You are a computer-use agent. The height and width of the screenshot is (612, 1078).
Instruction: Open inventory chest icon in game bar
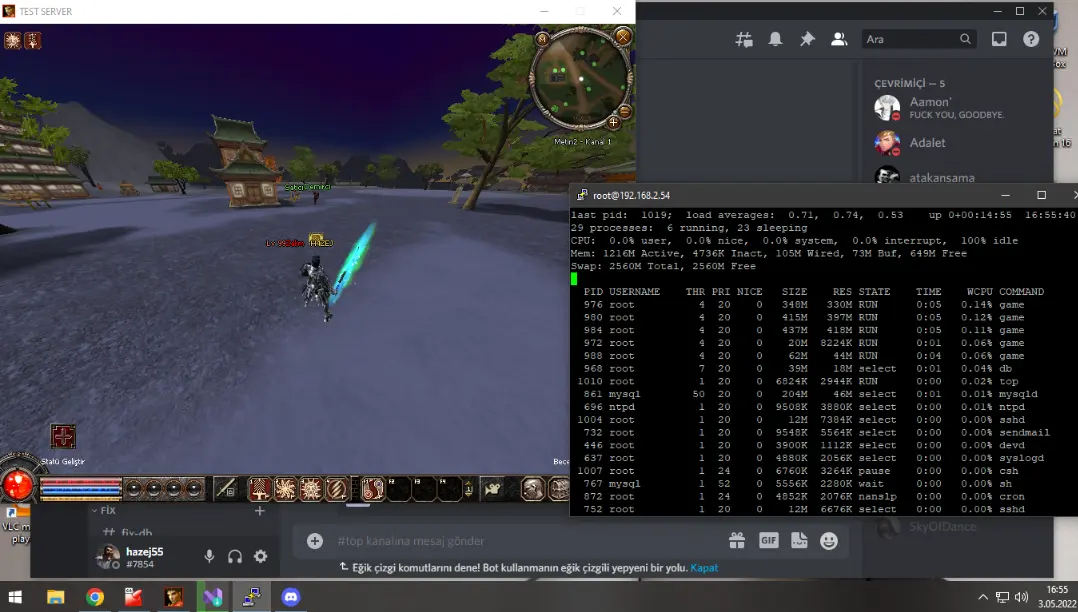(x=558, y=489)
